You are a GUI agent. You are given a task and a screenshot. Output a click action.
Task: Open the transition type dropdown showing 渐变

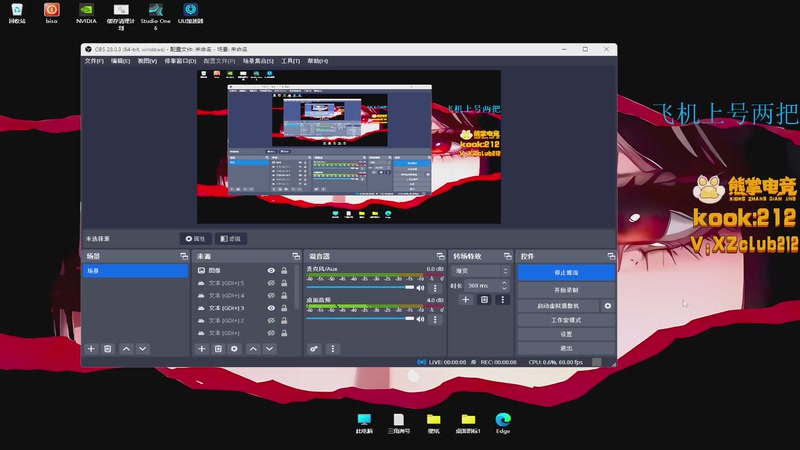(x=481, y=271)
